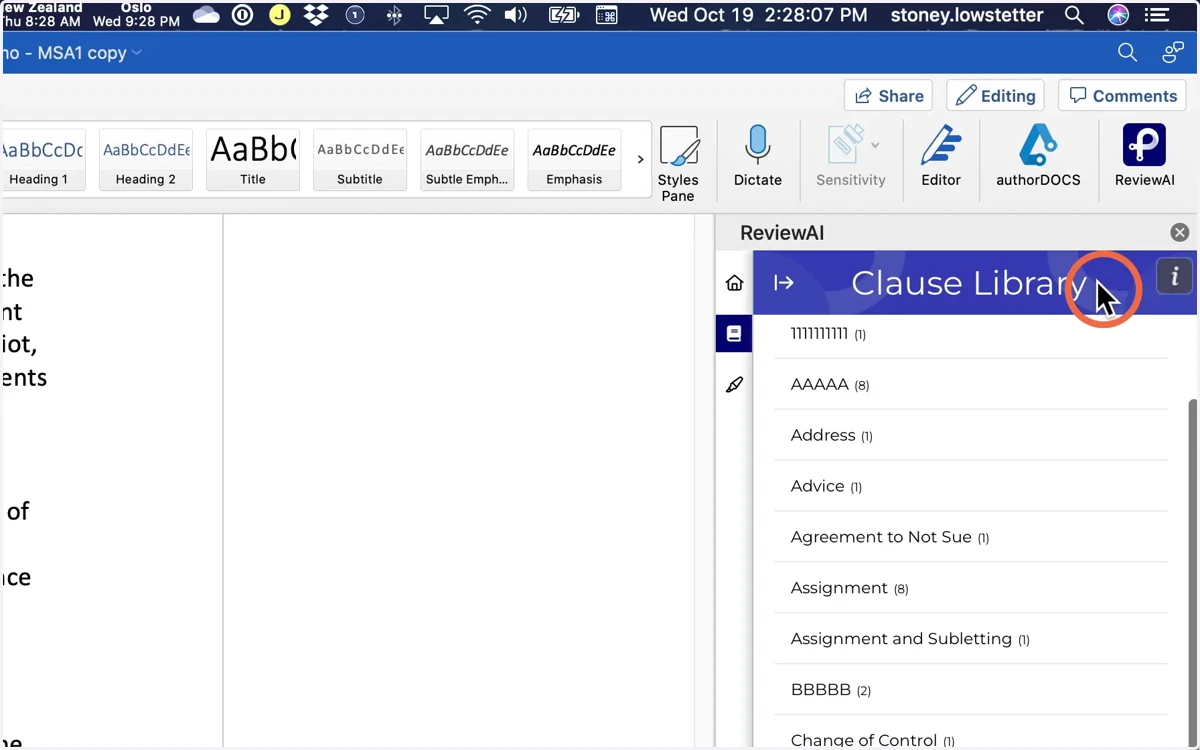This screenshot has width=1200, height=750.
Task: Open the keyboard input source menu
Action: 607,15
